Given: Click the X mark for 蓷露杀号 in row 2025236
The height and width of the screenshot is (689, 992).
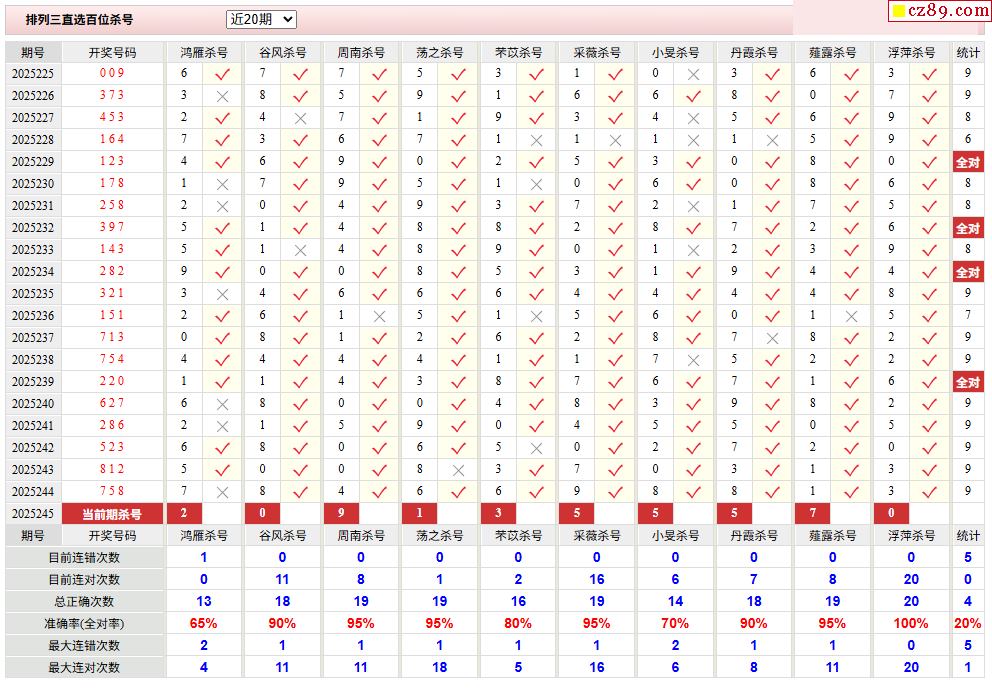Looking at the screenshot, I should pos(852,317).
